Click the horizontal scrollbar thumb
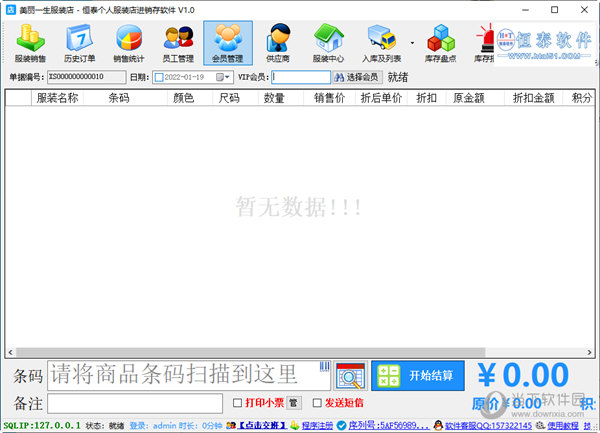The width and height of the screenshot is (600, 433). pyautogui.click(x=251, y=352)
